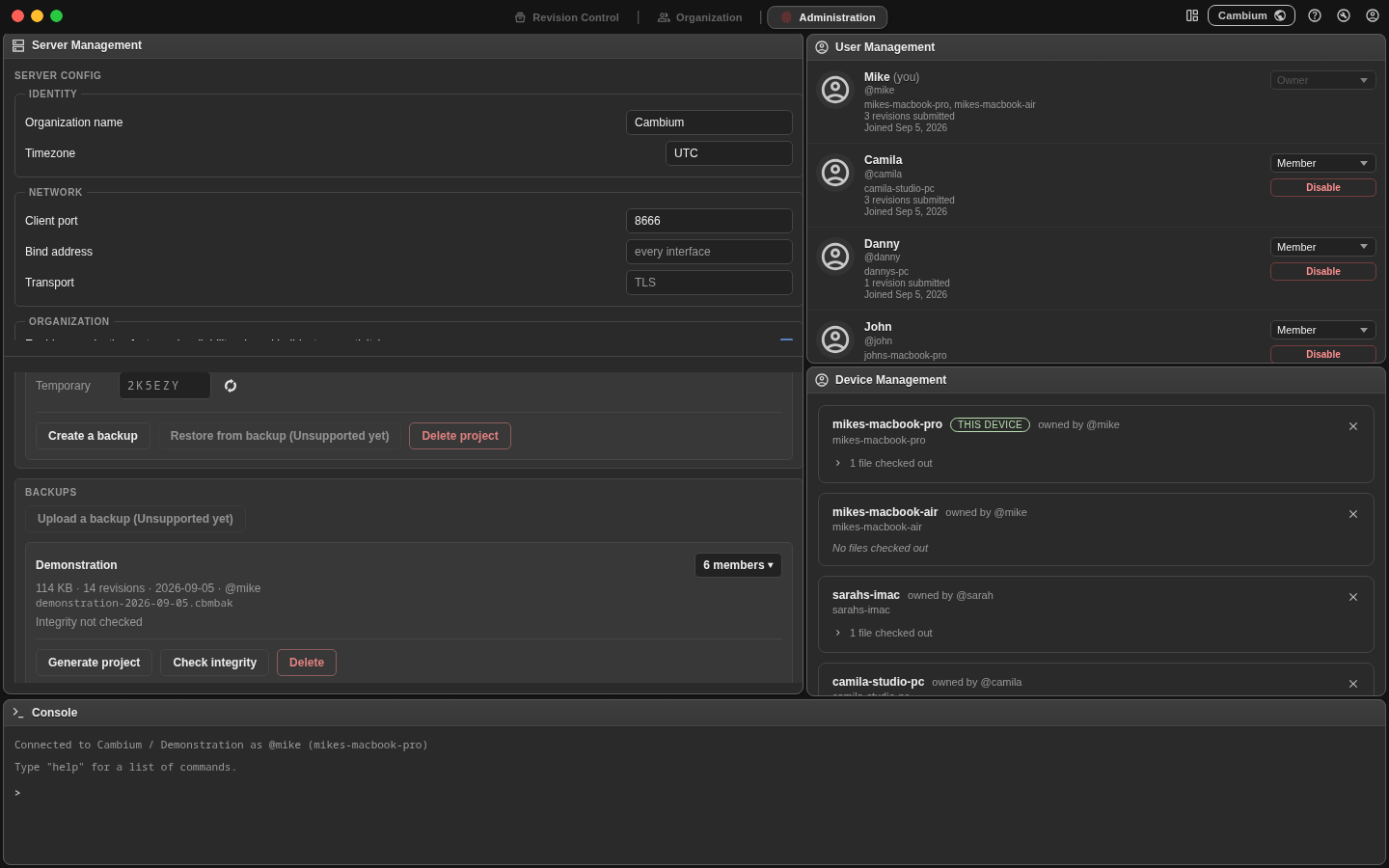This screenshot has height=868, width=1389.
Task: Click filename demonstration-2026-09-05.cbmbak
Action: pos(134,604)
